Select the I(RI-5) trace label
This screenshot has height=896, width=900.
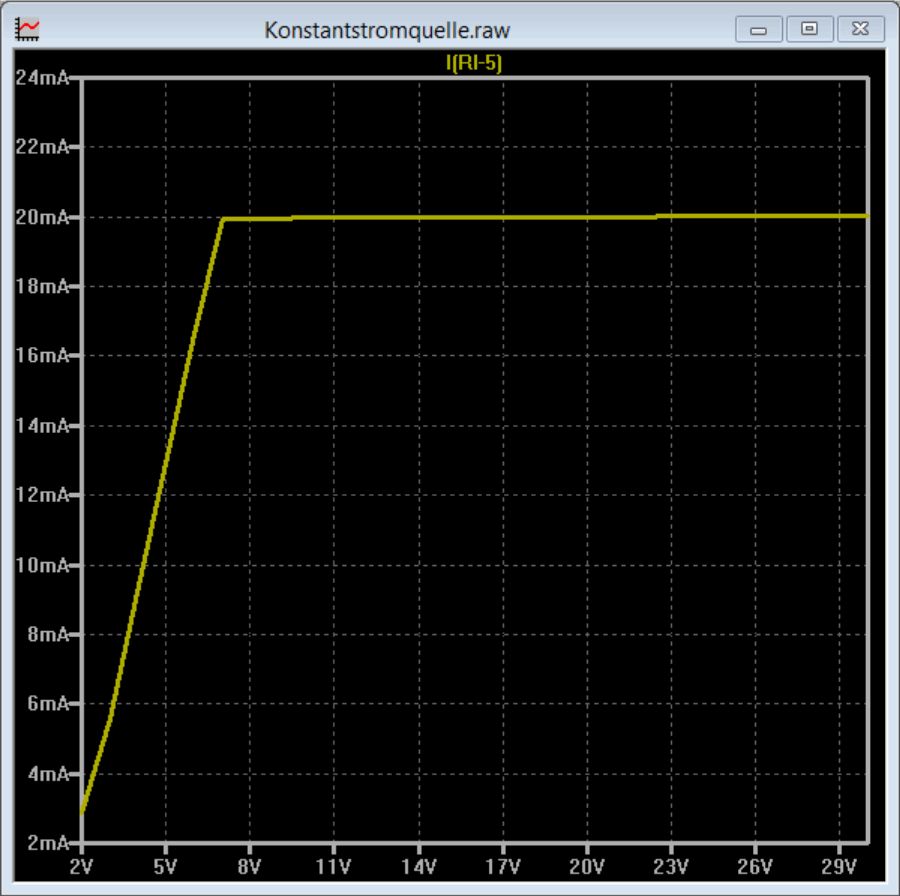(x=474, y=63)
